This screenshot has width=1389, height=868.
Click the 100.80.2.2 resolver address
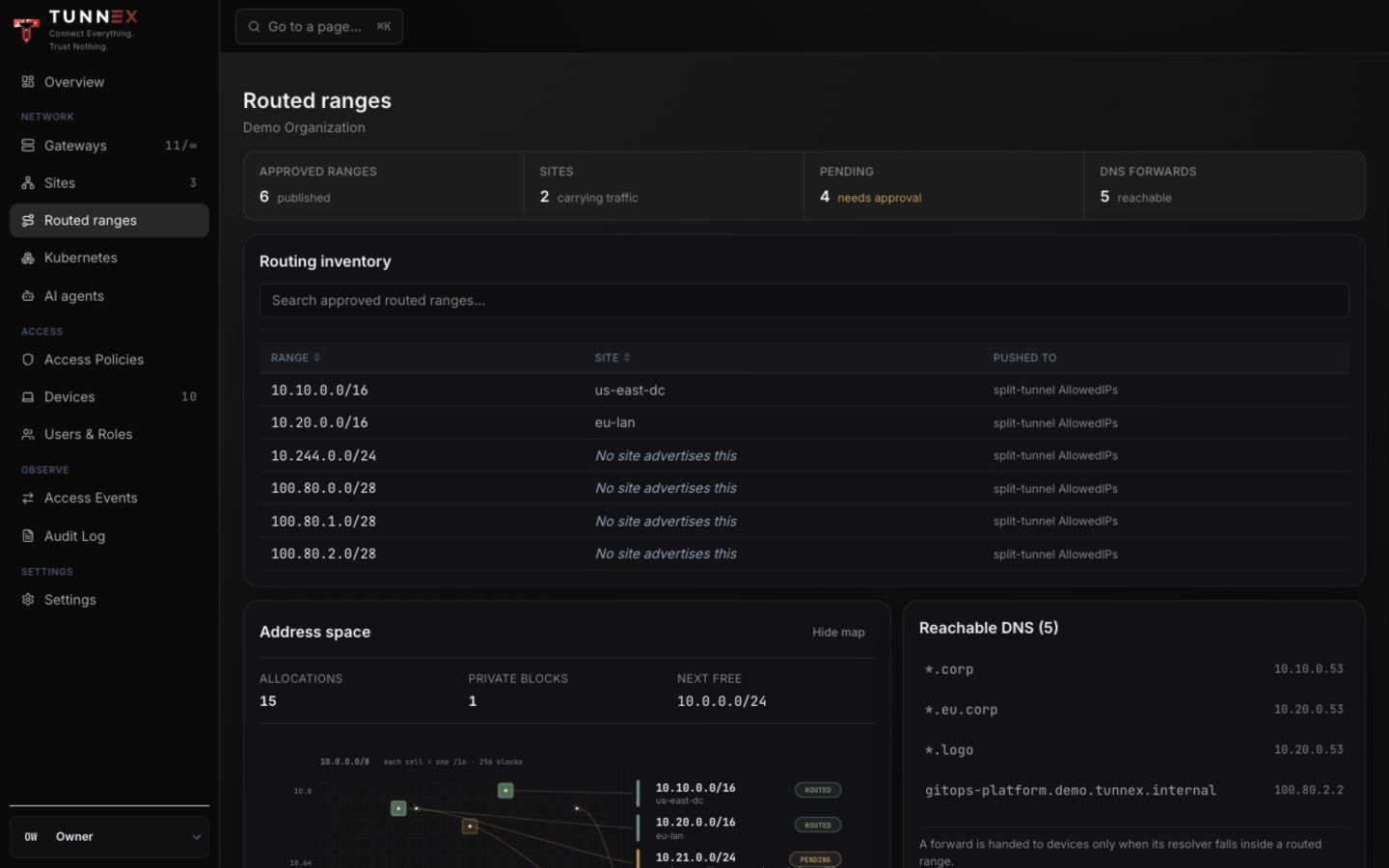click(x=1308, y=791)
